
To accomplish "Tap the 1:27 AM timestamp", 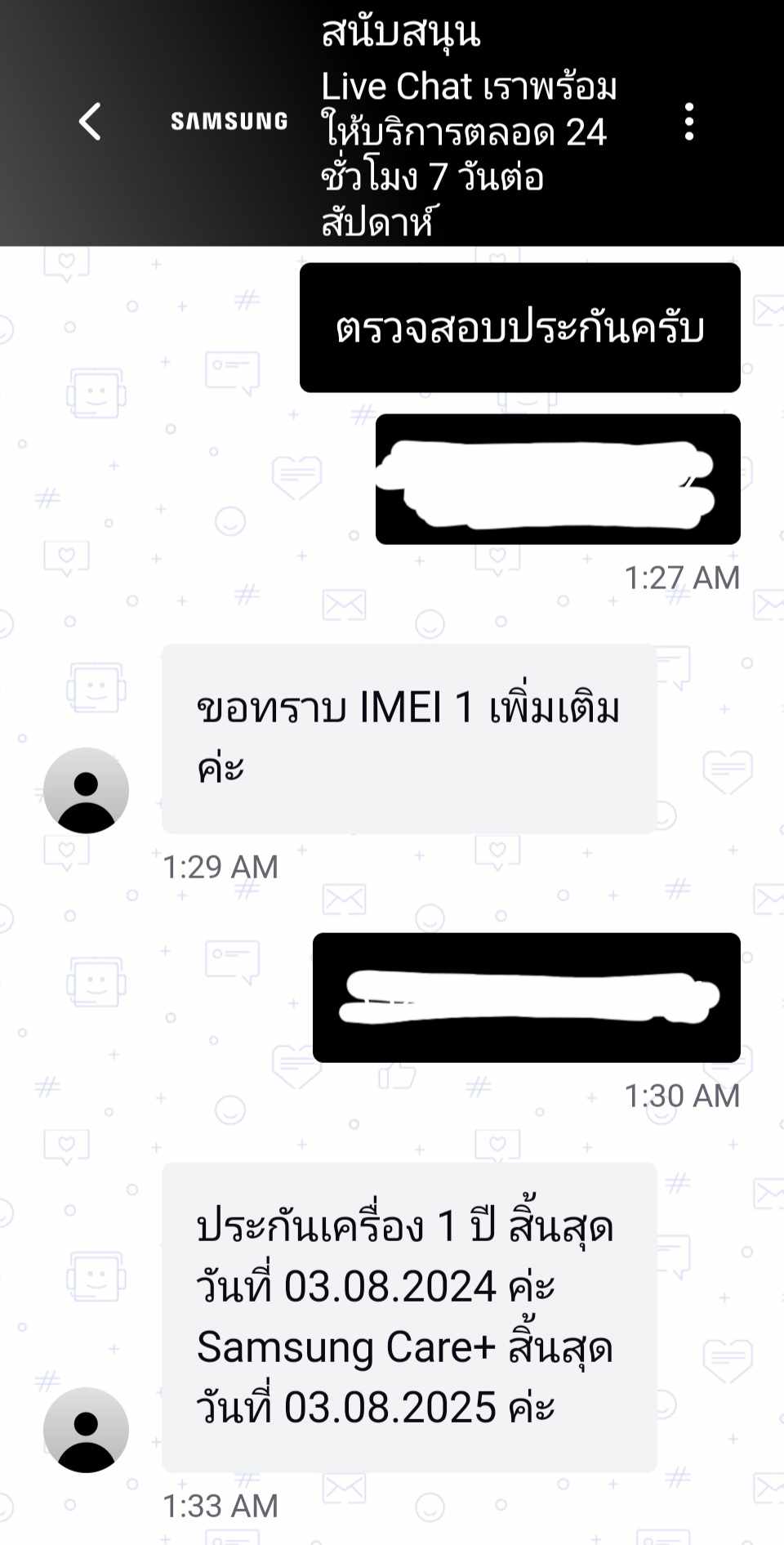I will (682, 578).
